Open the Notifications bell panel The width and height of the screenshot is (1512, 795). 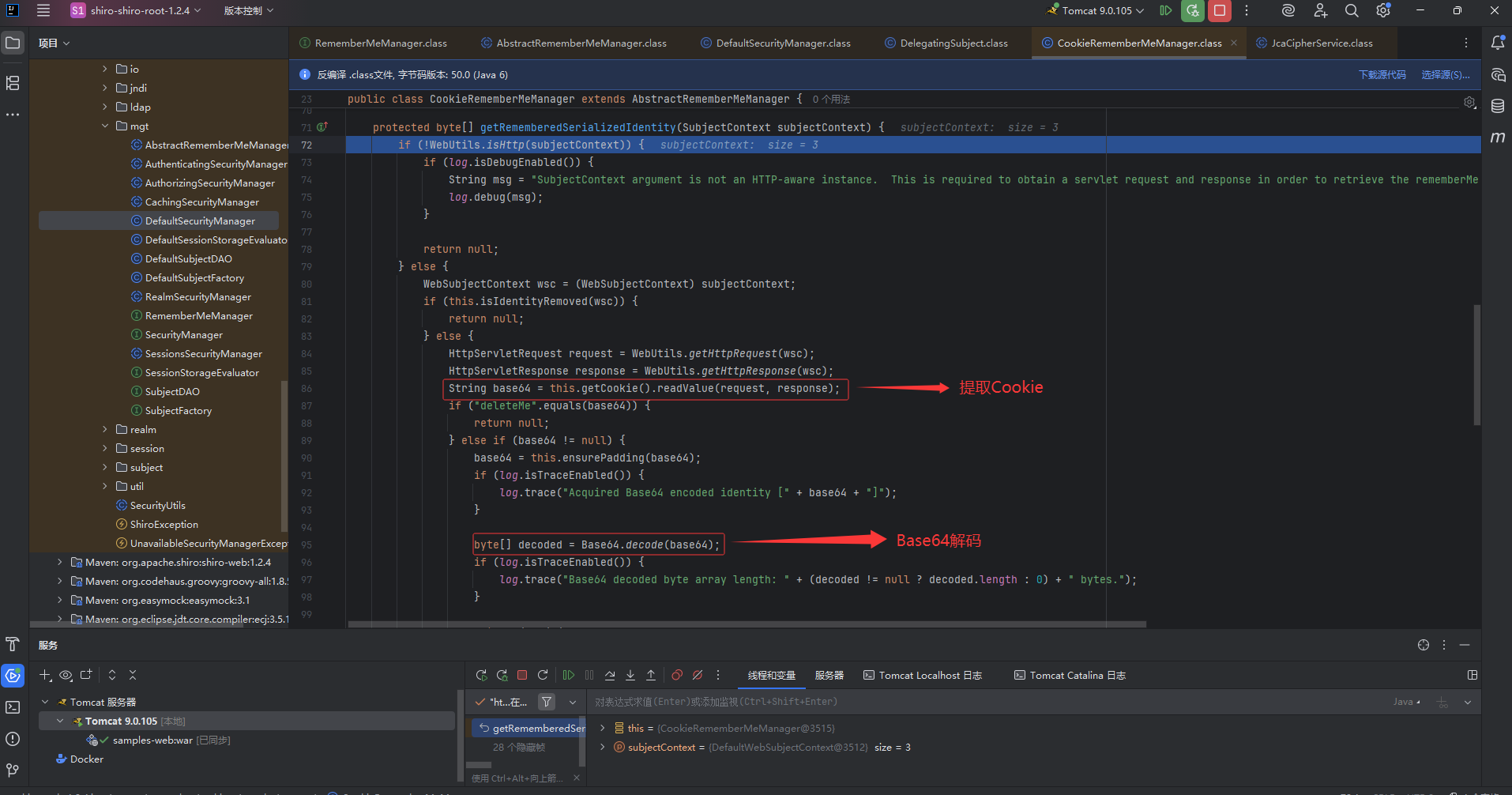1497,43
